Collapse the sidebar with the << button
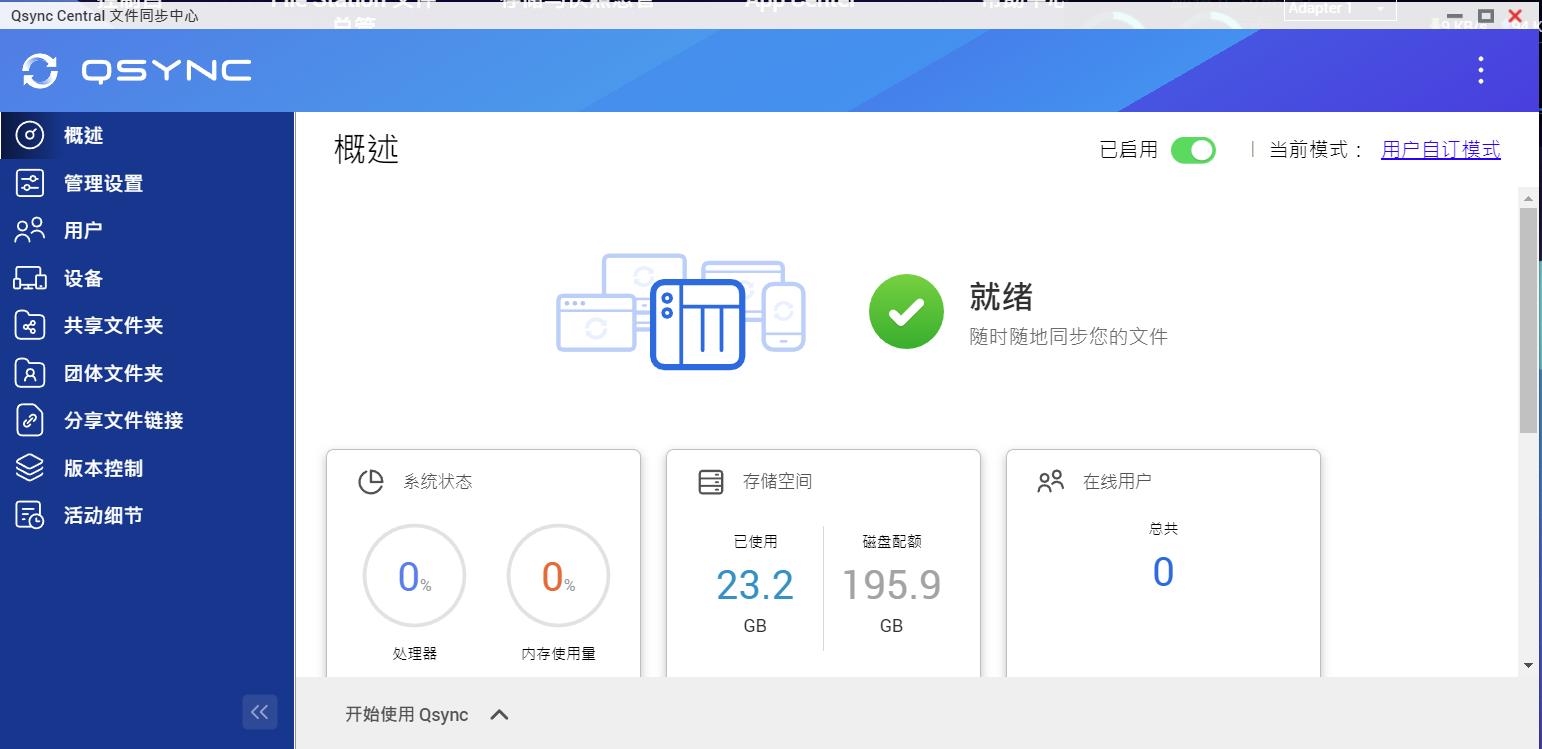The height and width of the screenshot is (749, 1542). click(x=260, y=712)
